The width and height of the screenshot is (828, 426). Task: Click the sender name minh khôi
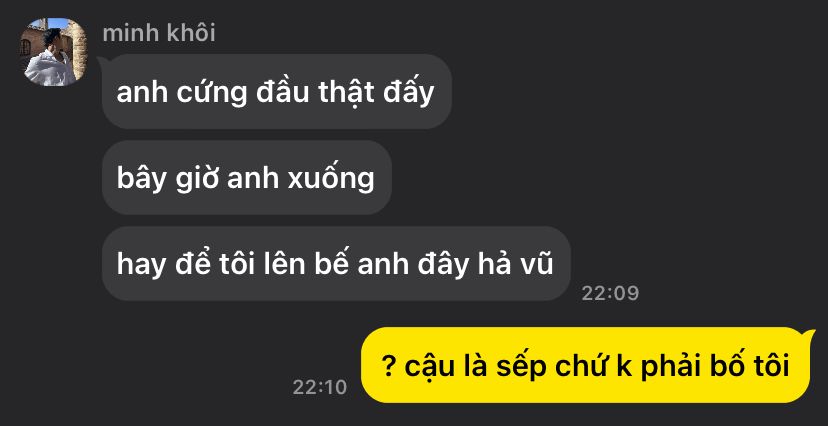[x=159, y=34]
